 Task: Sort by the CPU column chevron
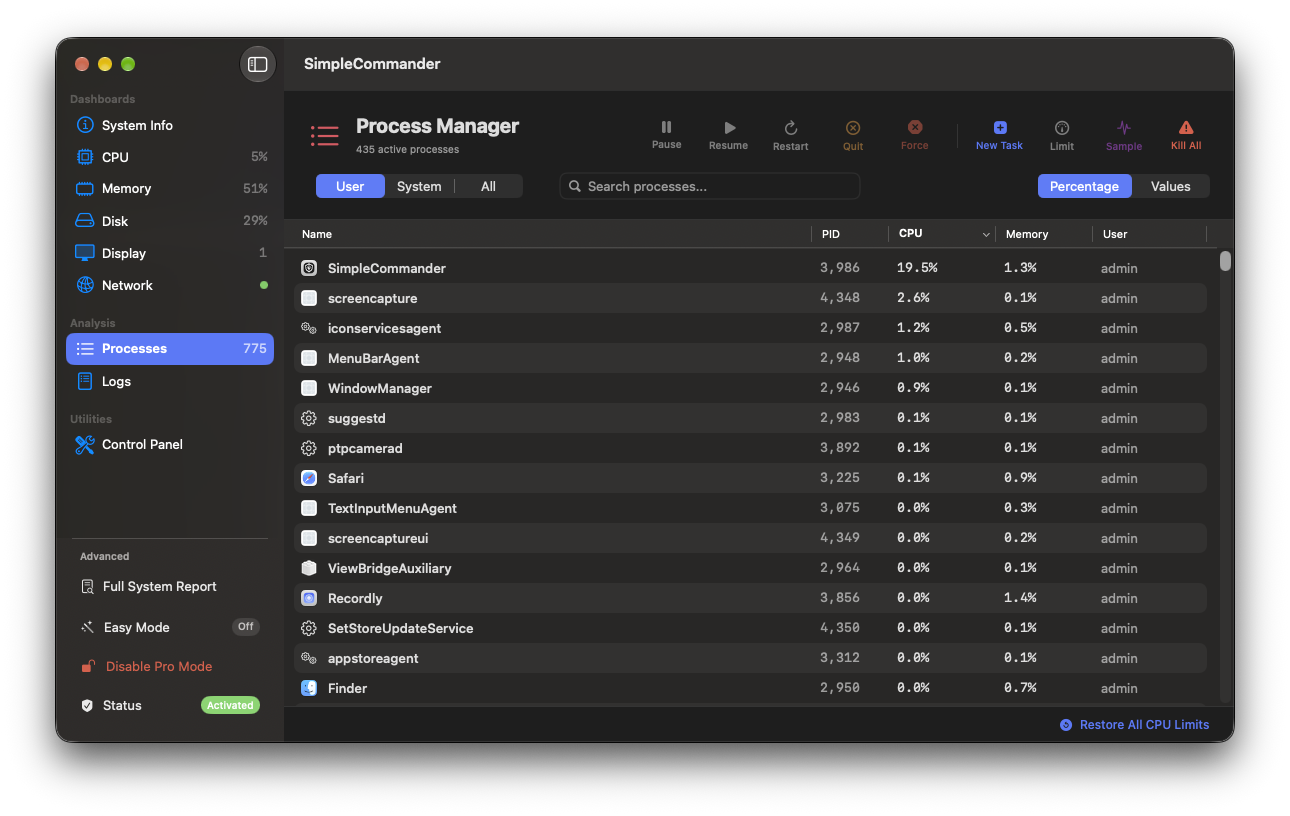point(986,234)
